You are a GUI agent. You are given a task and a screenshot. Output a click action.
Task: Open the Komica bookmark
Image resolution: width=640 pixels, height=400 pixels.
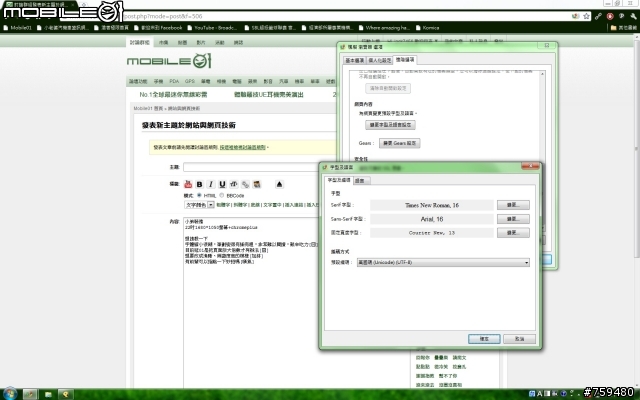427,28
